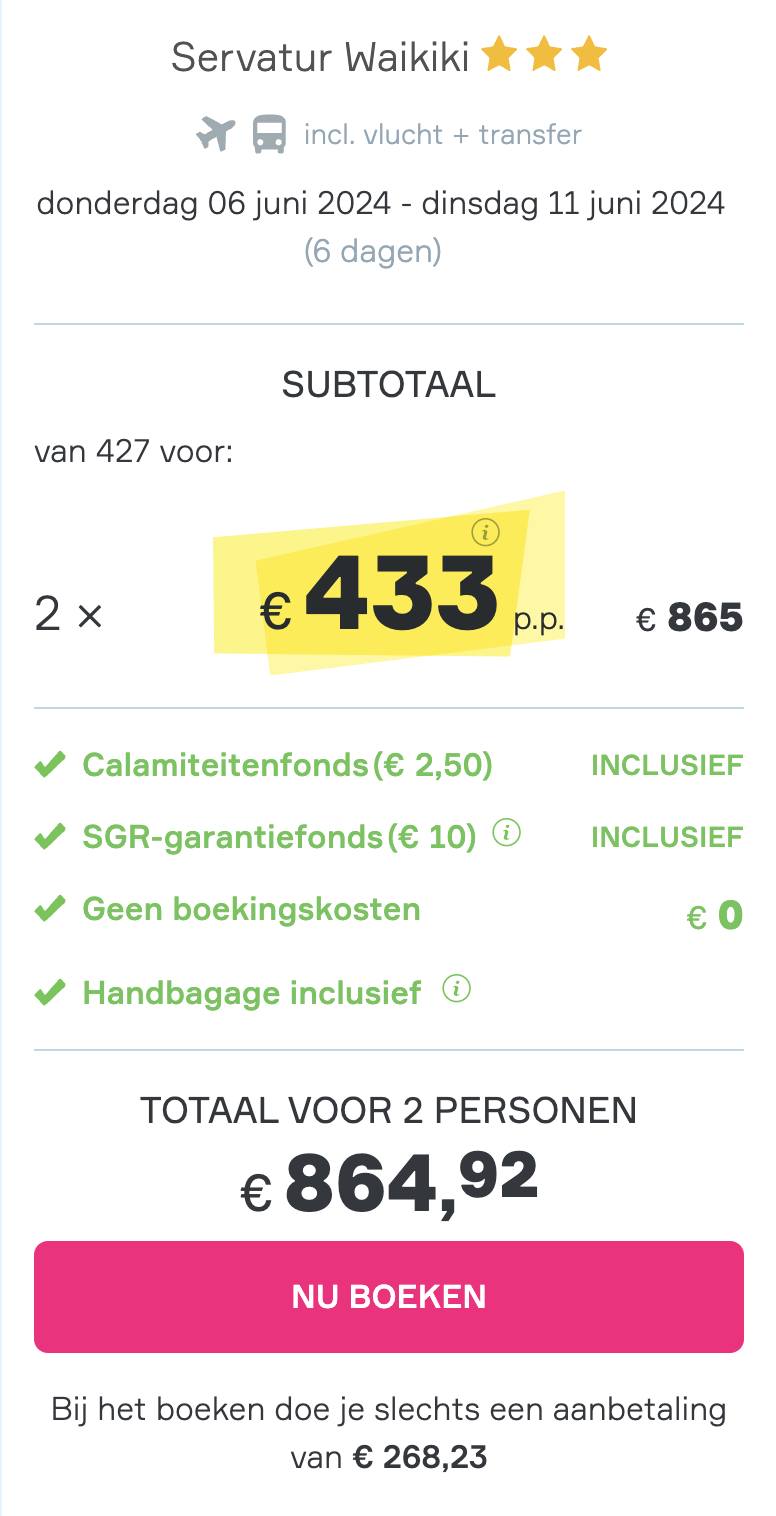Click the NU BOEKEN button
The height and width of the screenshot is (1516, 776).
[x=389, y=1297]
